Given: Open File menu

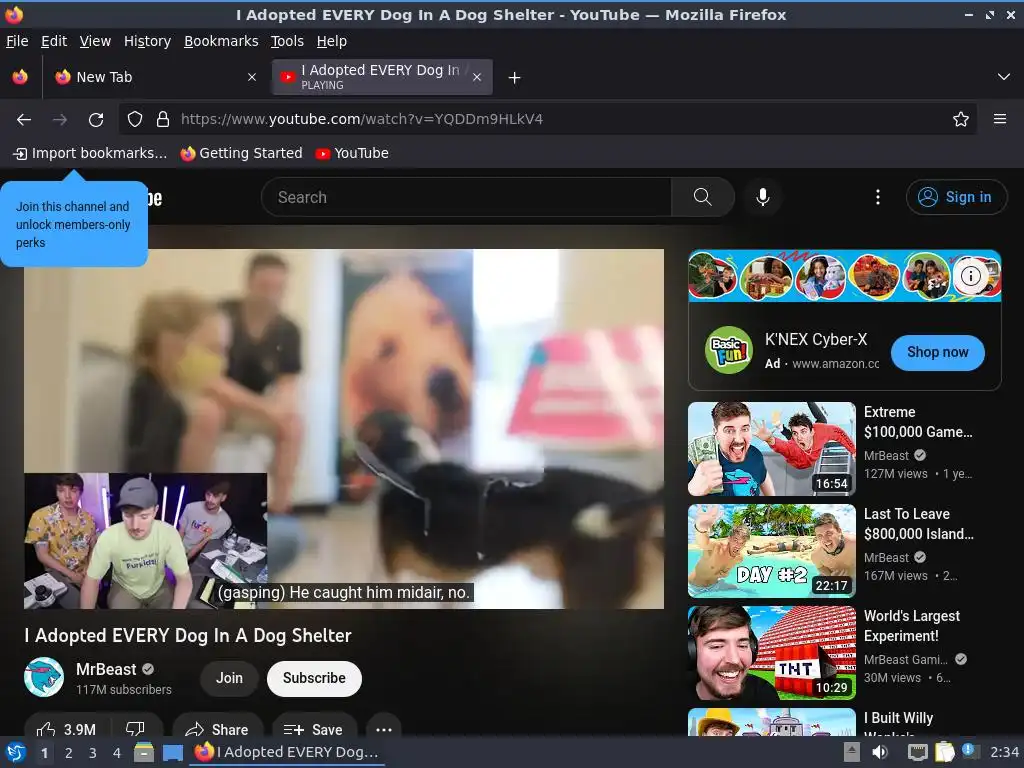Looking at the screenshot, I should (x=17, y=41).
